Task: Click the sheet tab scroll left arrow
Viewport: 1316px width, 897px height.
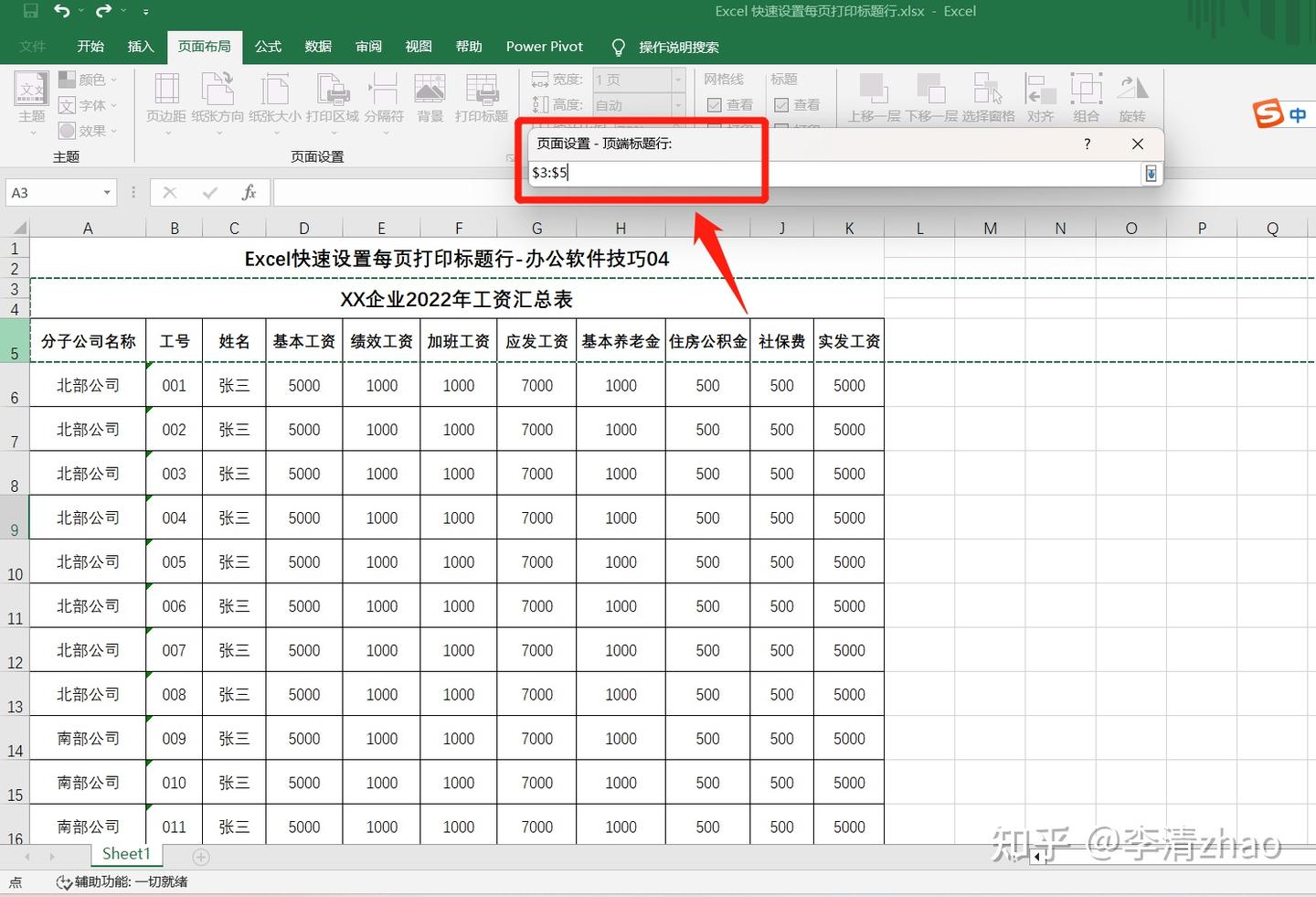Action: coord(27,857)
